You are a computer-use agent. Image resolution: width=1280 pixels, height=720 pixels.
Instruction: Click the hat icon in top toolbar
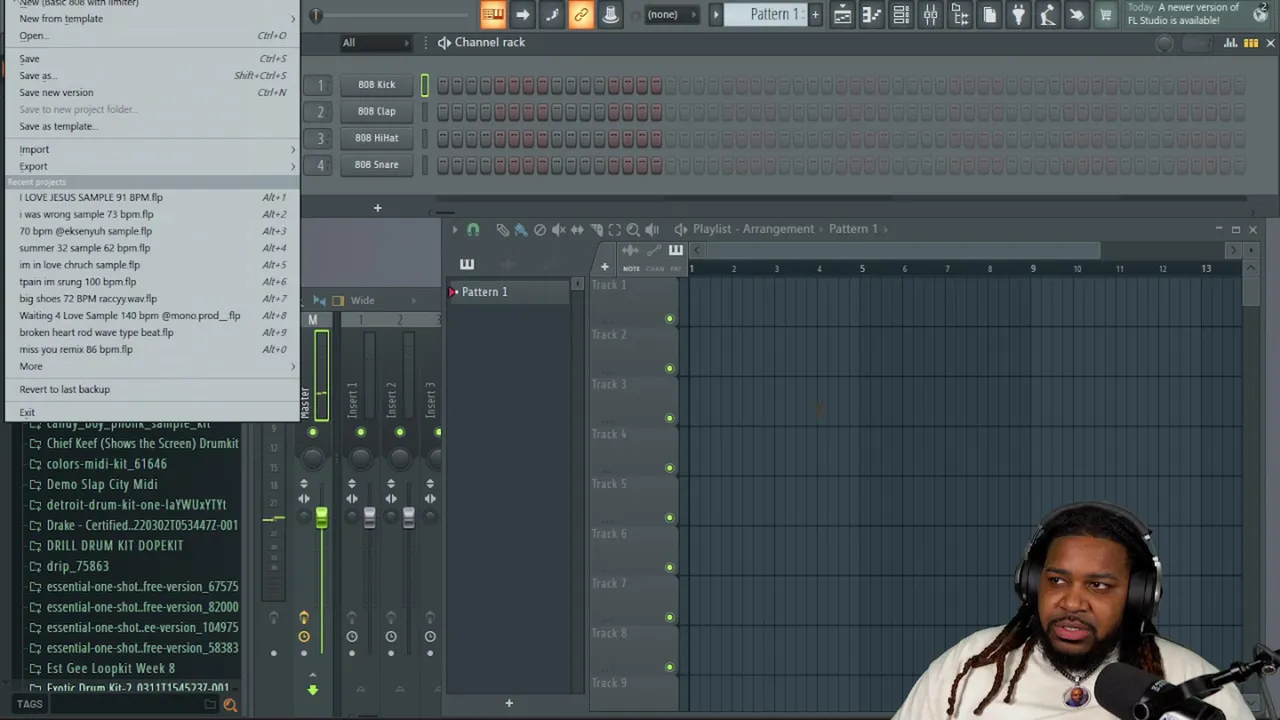610,14
